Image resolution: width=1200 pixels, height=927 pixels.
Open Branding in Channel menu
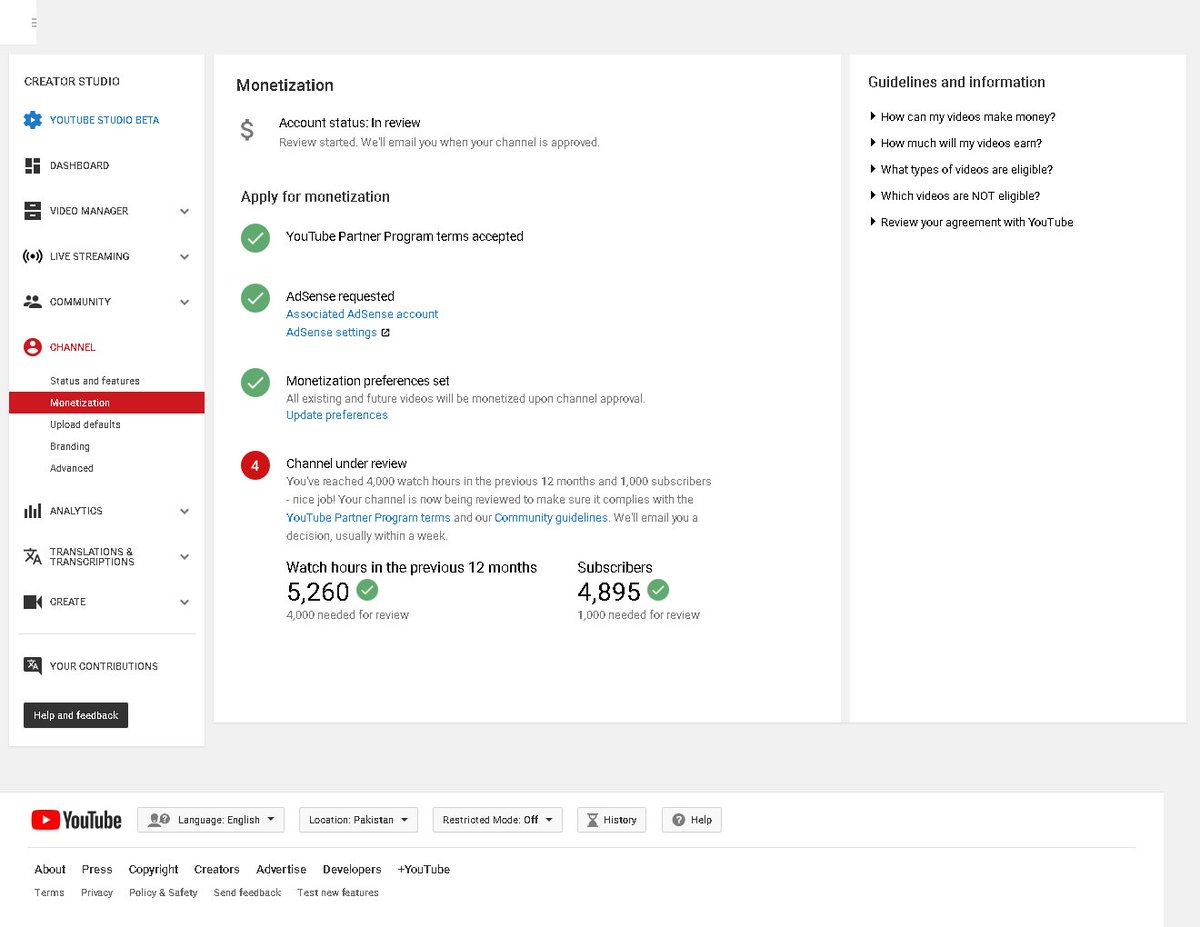[x=70, y=447]
